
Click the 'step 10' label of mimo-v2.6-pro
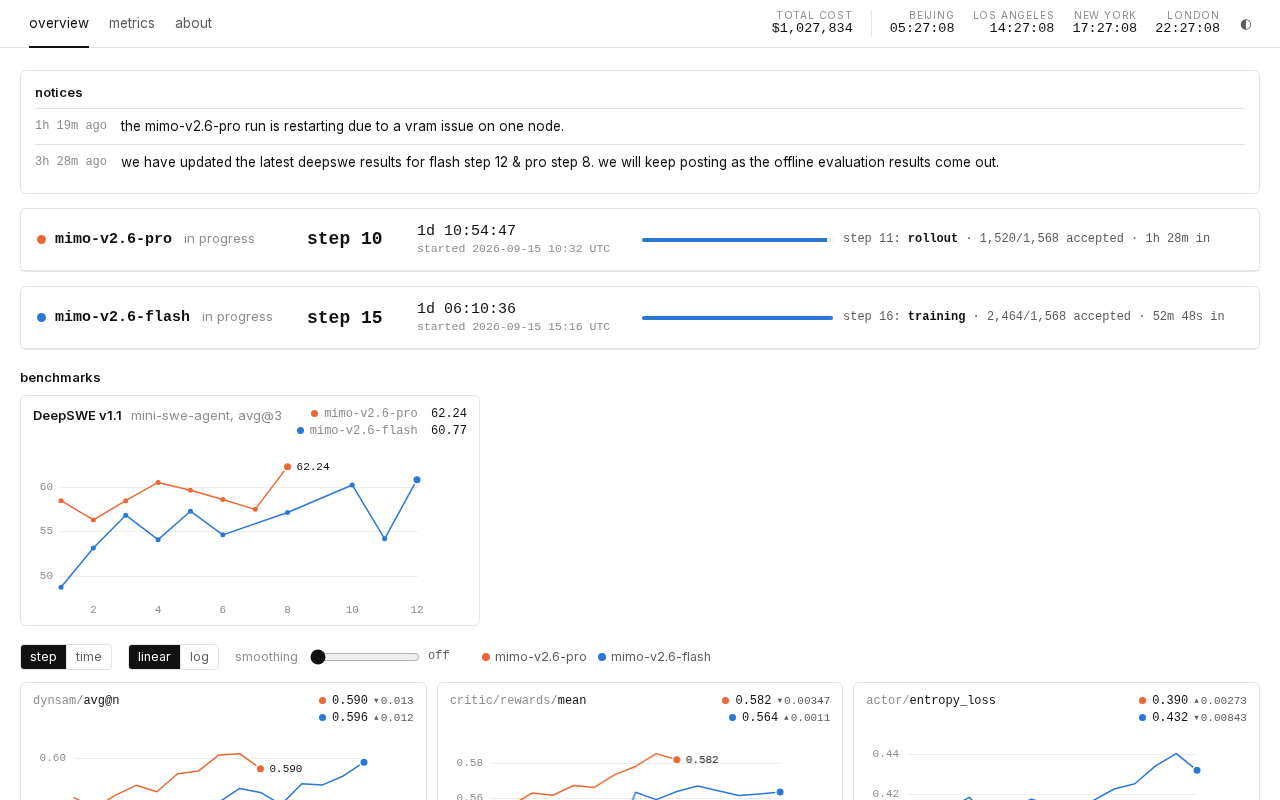click(x=345, y=239)
